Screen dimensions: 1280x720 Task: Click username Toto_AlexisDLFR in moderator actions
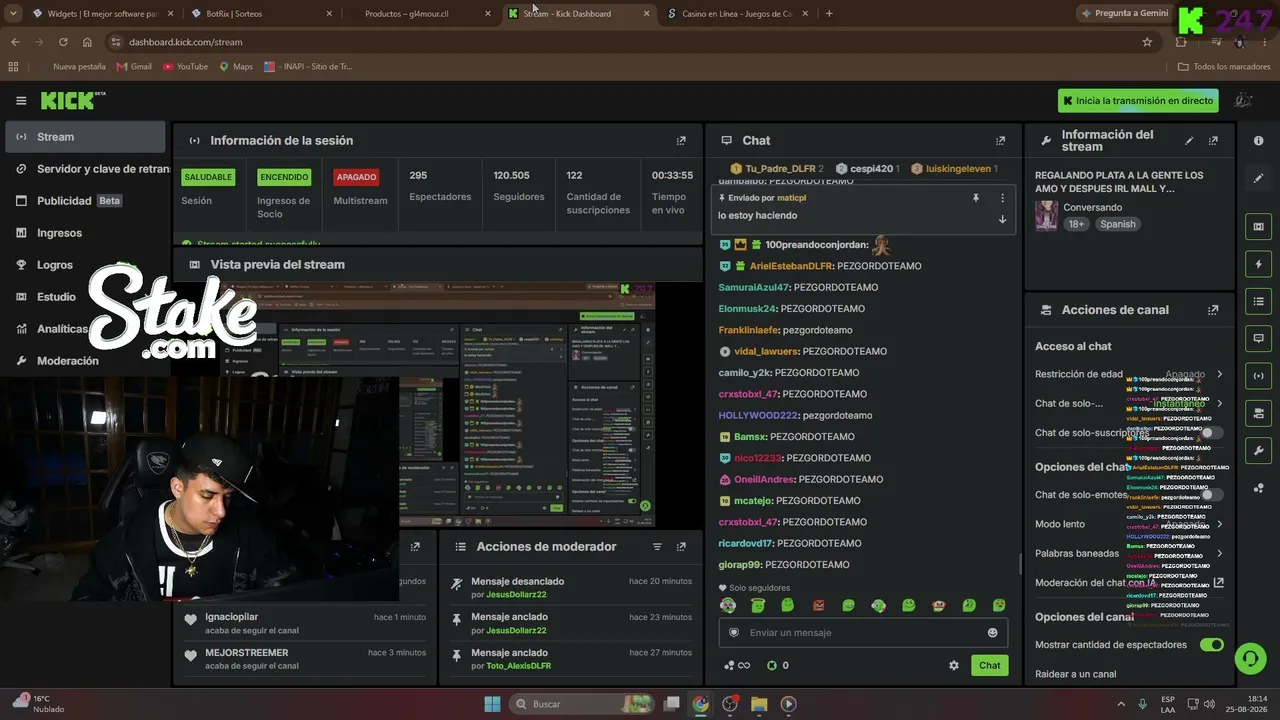pos(518,666)
